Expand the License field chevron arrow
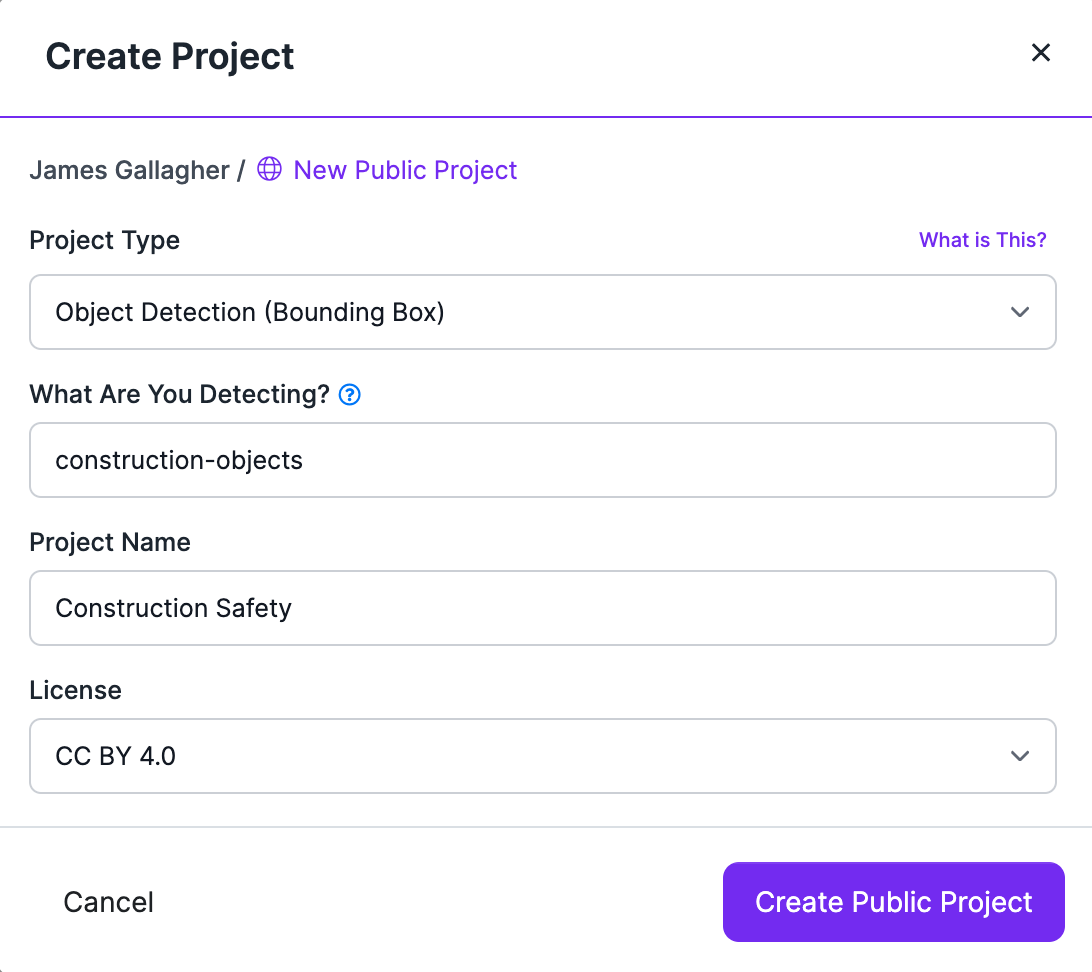Viewport: 1092px width, 972px height. pos(1020,755)
